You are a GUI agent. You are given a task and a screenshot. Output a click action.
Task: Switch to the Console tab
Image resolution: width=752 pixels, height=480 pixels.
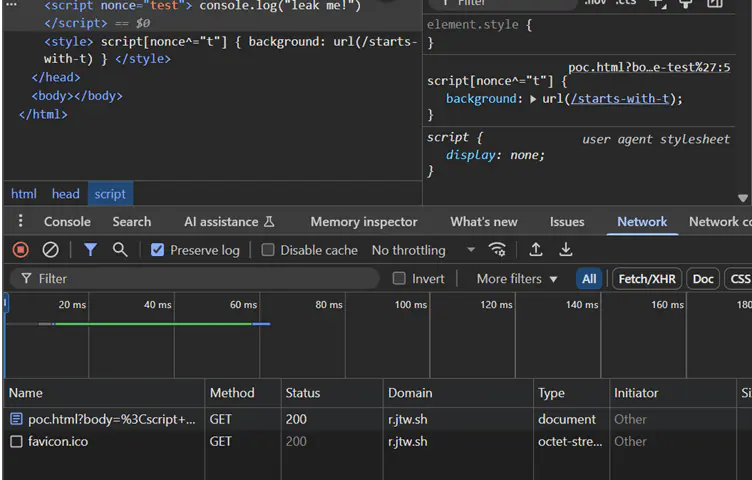tap(67, 222)
